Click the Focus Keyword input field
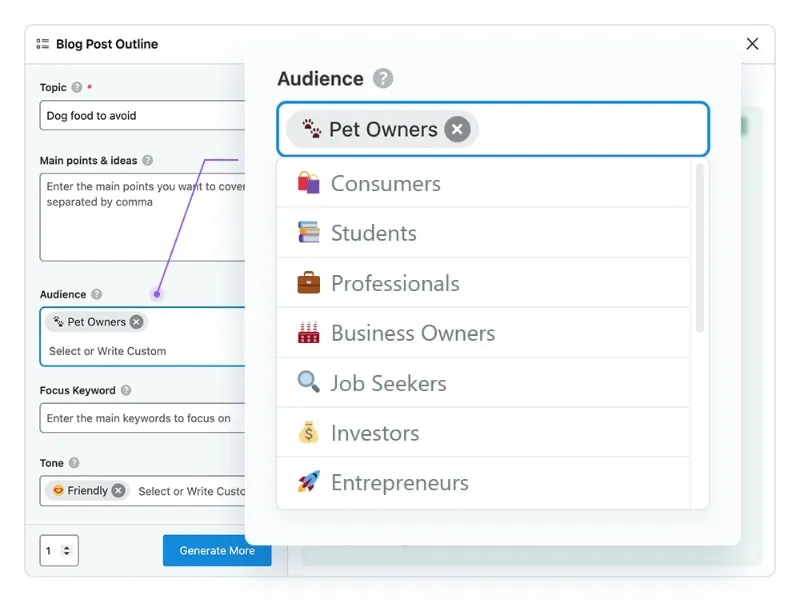This screenshot has height=603, width=800. (x=140, y=418)
